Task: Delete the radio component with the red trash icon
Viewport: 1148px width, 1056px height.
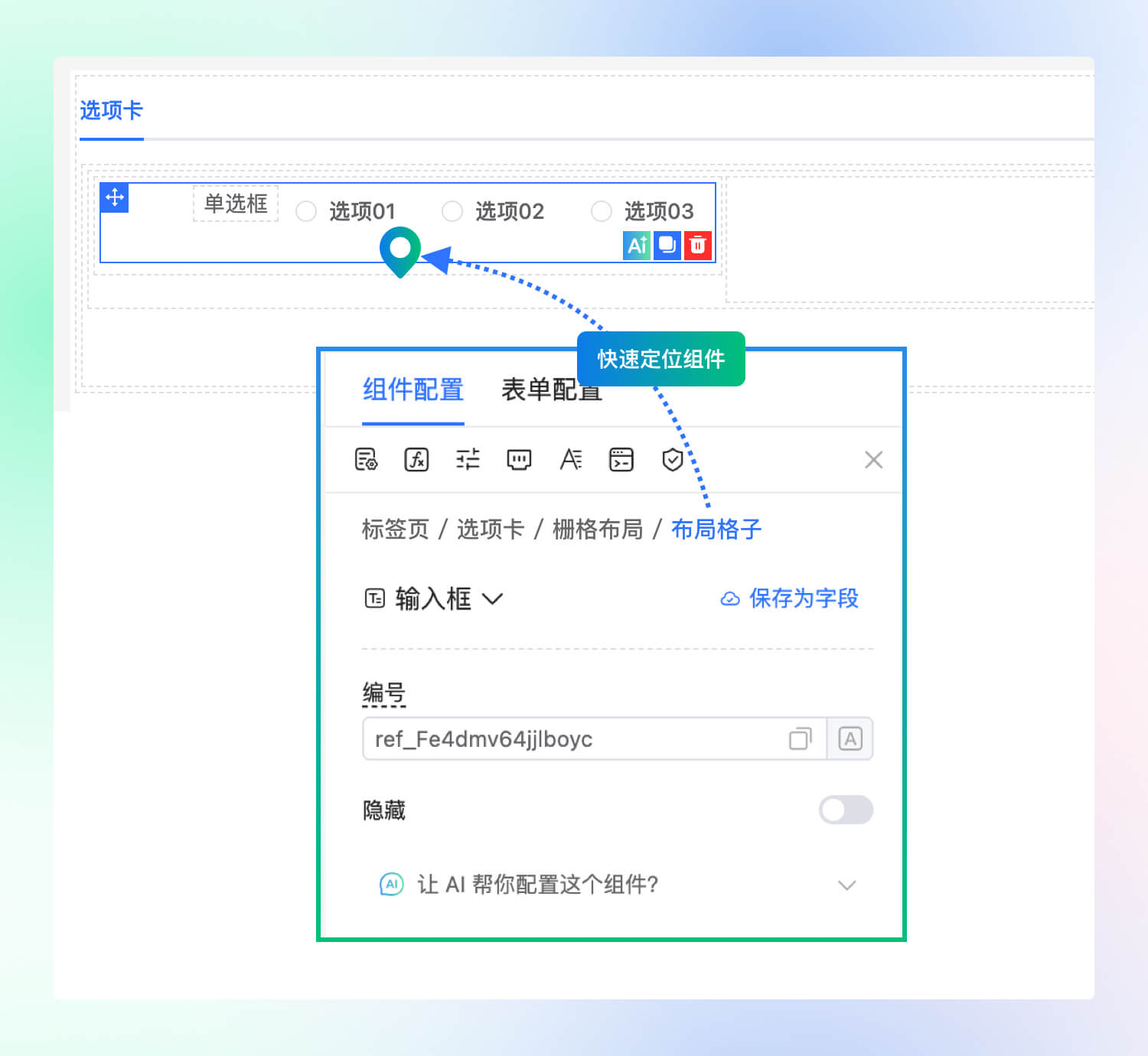Action: 697,245
